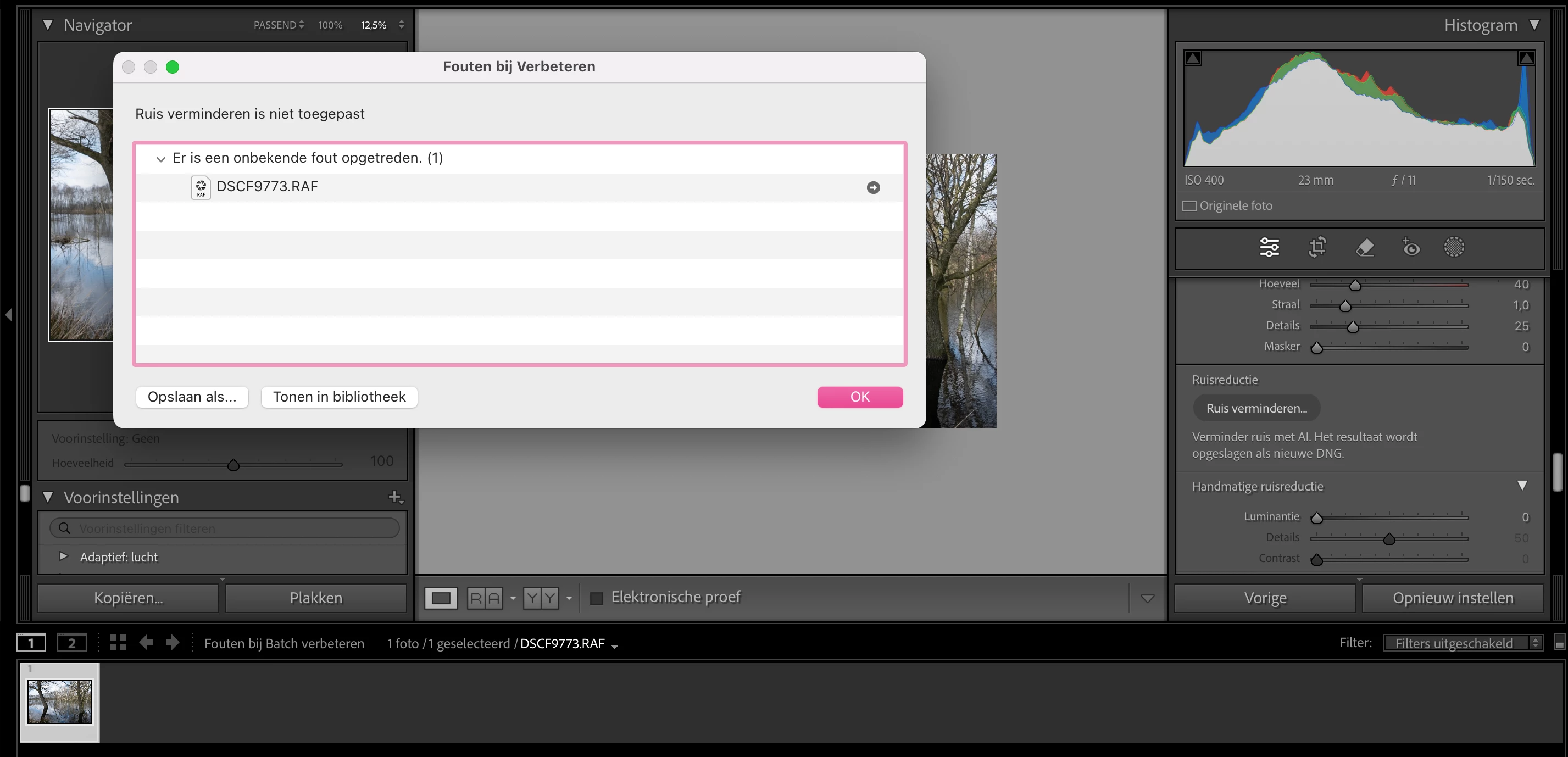Switch to grid view icon in filmstrip
The height and width of the screenshot is (757, 1568).
pyautogui.click(x=118, y=643)
